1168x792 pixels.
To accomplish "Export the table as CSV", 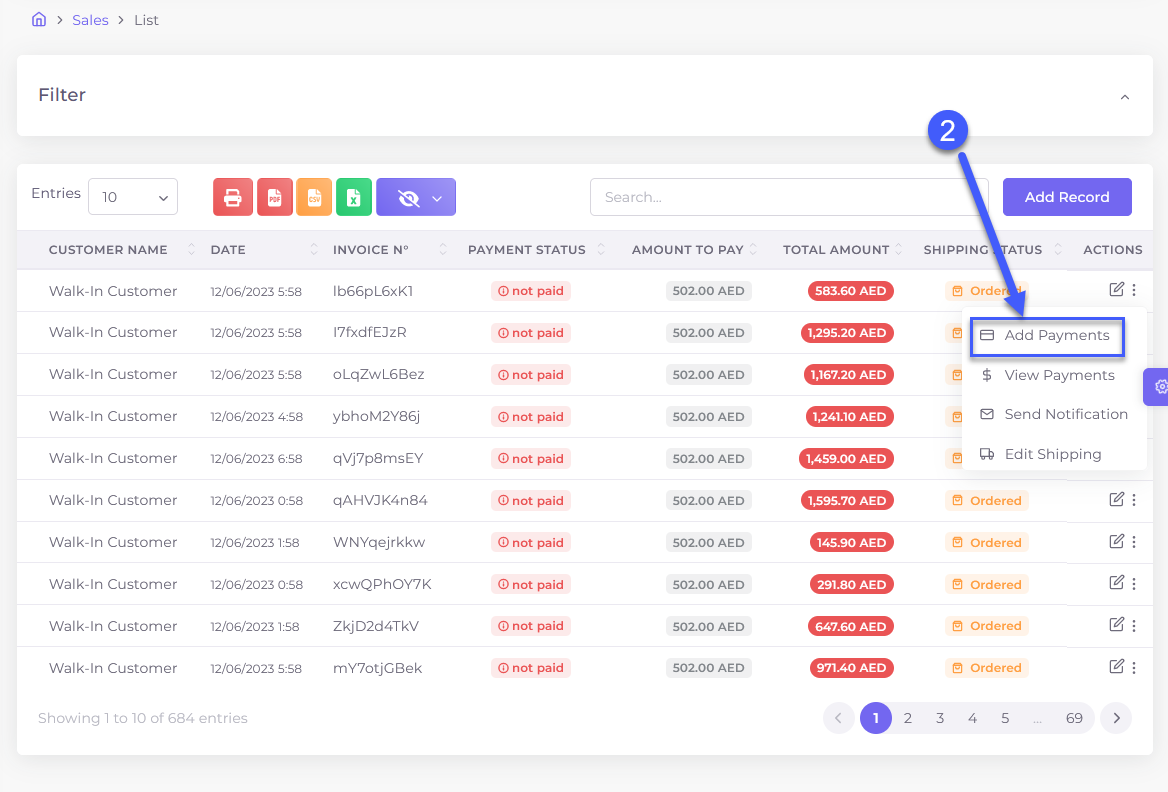I will (314, 197).
